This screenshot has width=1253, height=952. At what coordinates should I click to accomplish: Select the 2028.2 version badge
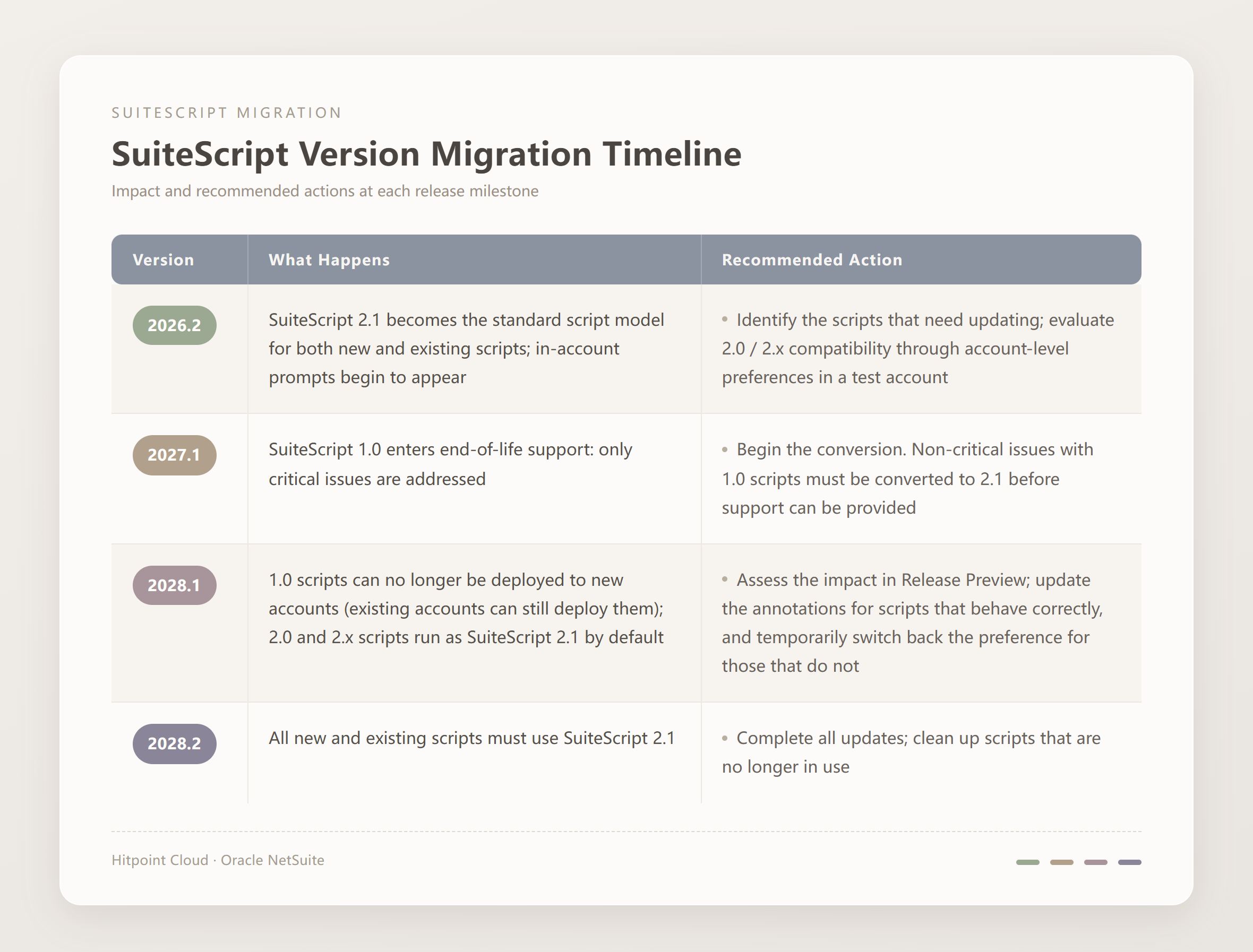click(x=174, y=743)
